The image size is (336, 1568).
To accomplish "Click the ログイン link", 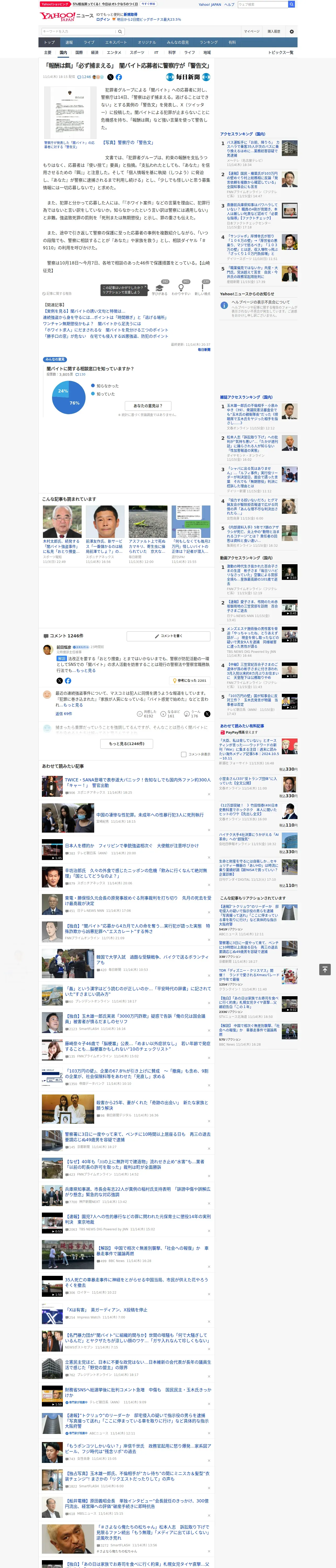I will point(103,20).
